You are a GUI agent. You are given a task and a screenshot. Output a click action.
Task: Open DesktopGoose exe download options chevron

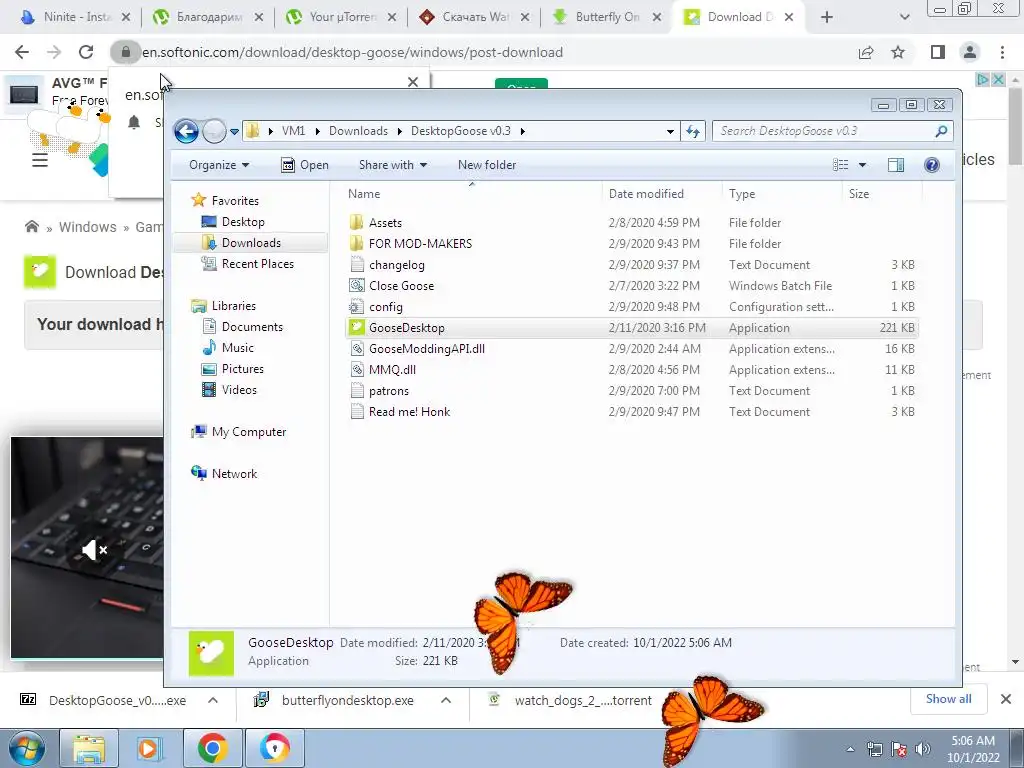213,701
